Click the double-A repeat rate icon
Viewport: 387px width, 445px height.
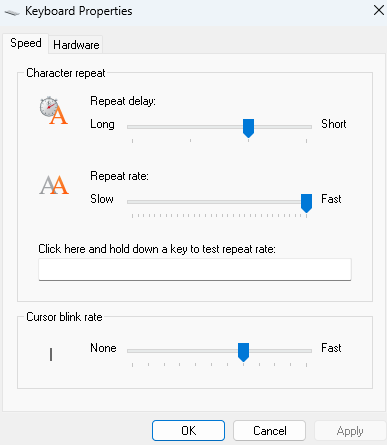(x=54, y=185)
